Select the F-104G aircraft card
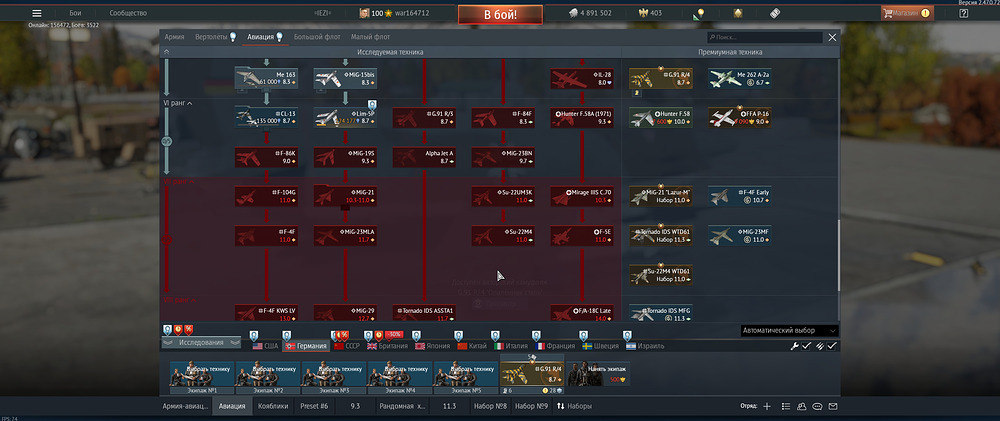Image resolution: width=1000 pixels, height=421 pixels. [267, 196]
